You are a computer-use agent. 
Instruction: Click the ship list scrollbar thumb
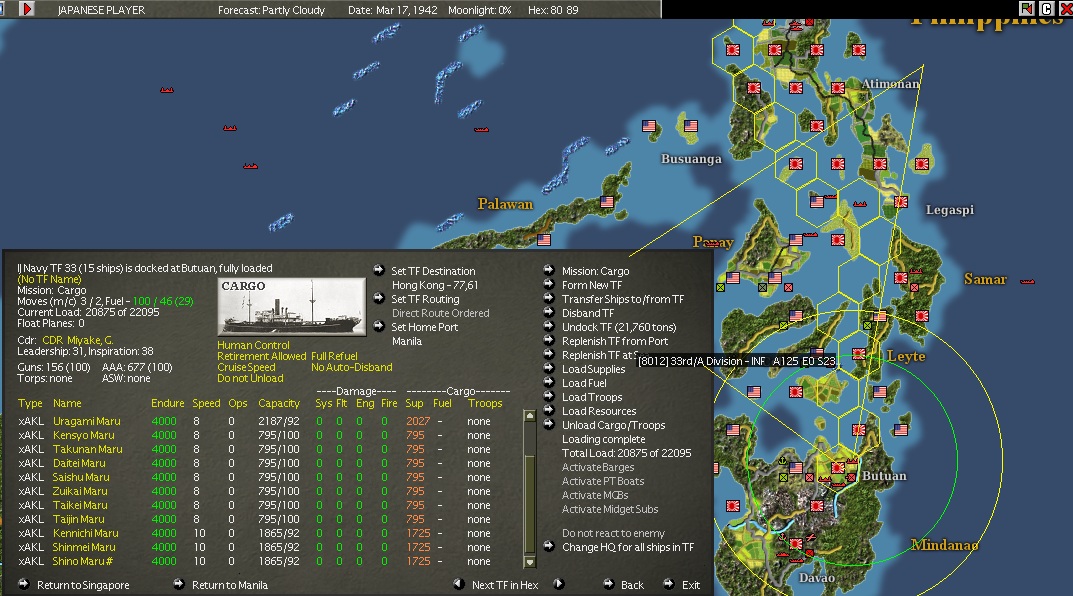coord(529,502)
